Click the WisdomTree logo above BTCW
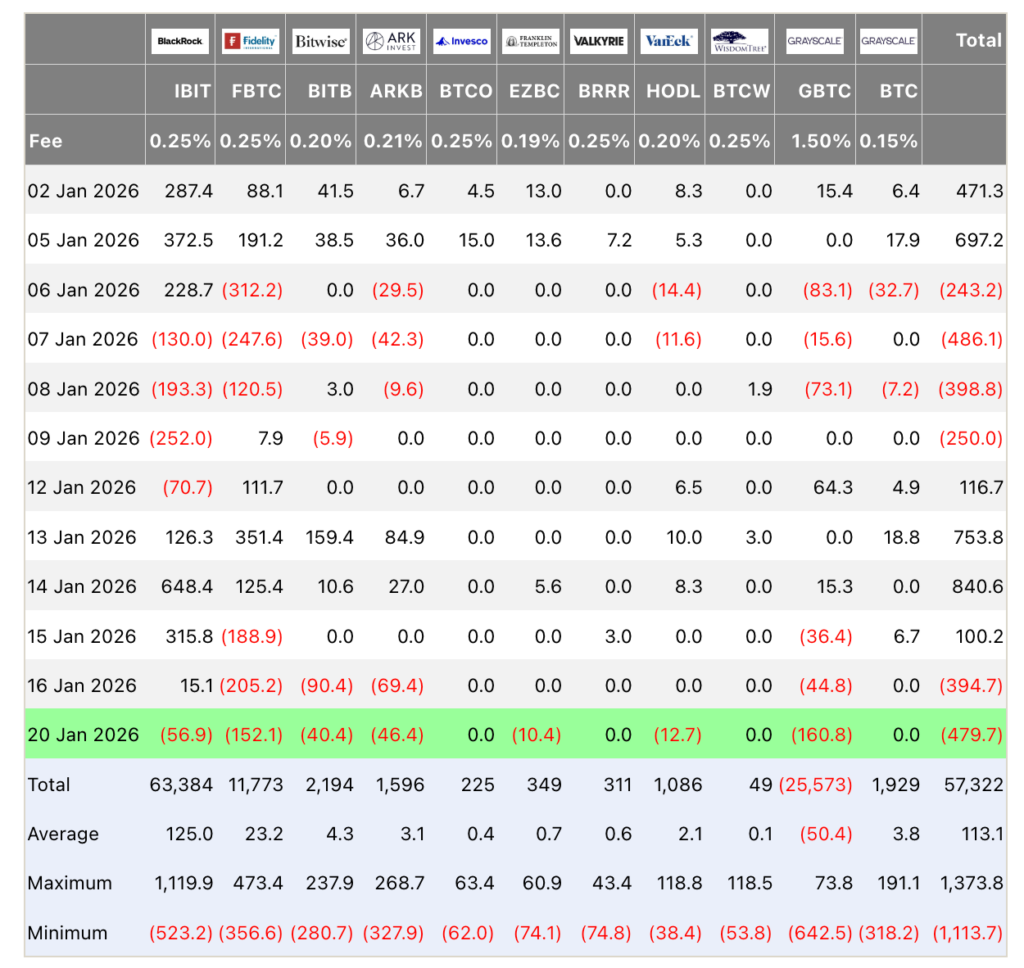 pyautogui.click(x=740, y=41)
